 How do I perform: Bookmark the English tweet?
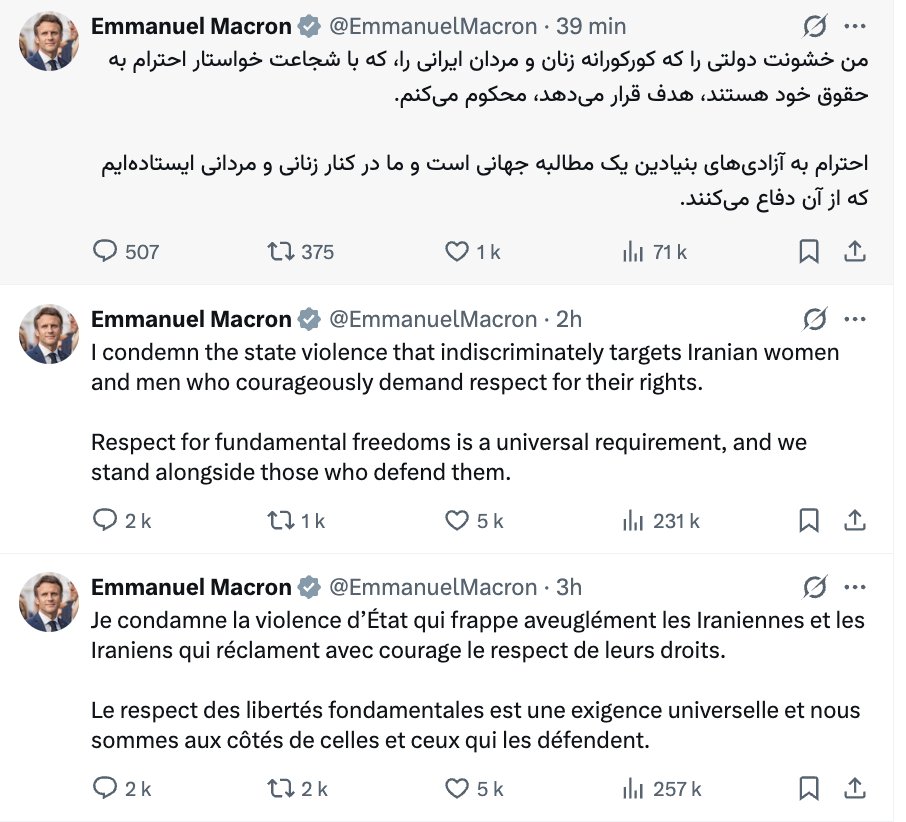[809, 520]
